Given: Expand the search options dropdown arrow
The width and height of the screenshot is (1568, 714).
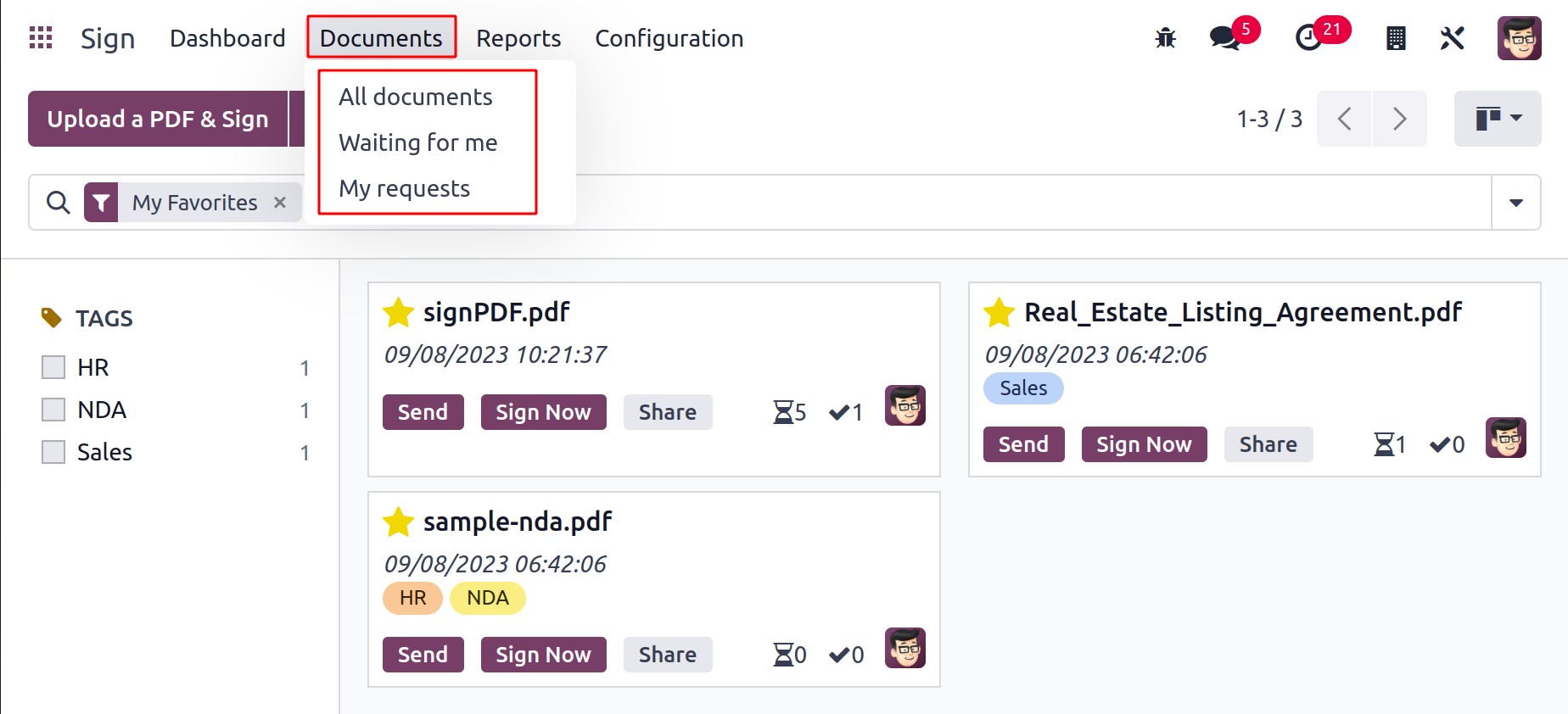Looking at the screenshot, I should tap(1516, 203).
